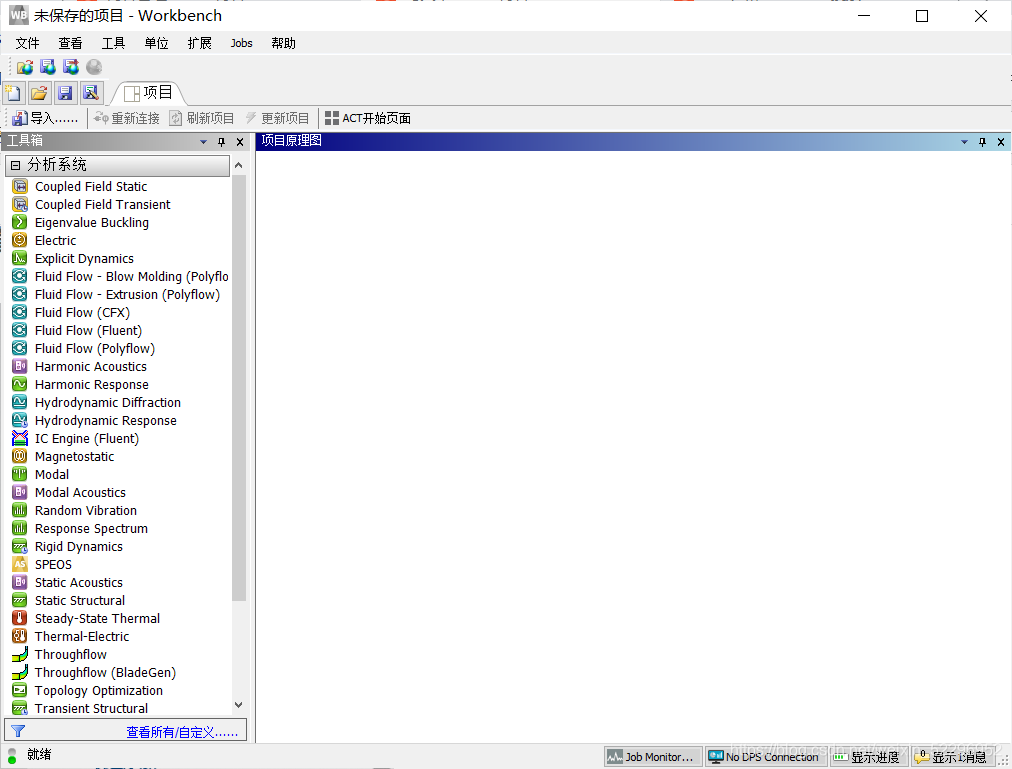Screen dimensions: 1012x769
Task: Click the Open project folder icon
Action: point(39,93)
